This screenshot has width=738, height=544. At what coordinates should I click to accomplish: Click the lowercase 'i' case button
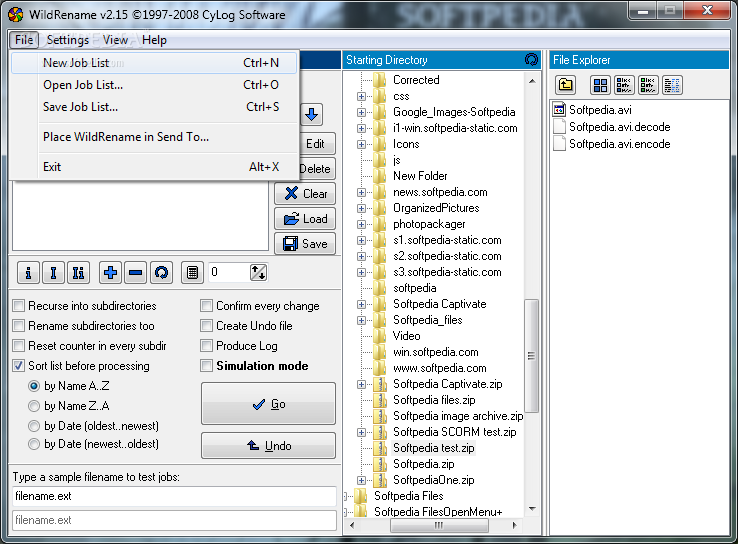[28, 272]
